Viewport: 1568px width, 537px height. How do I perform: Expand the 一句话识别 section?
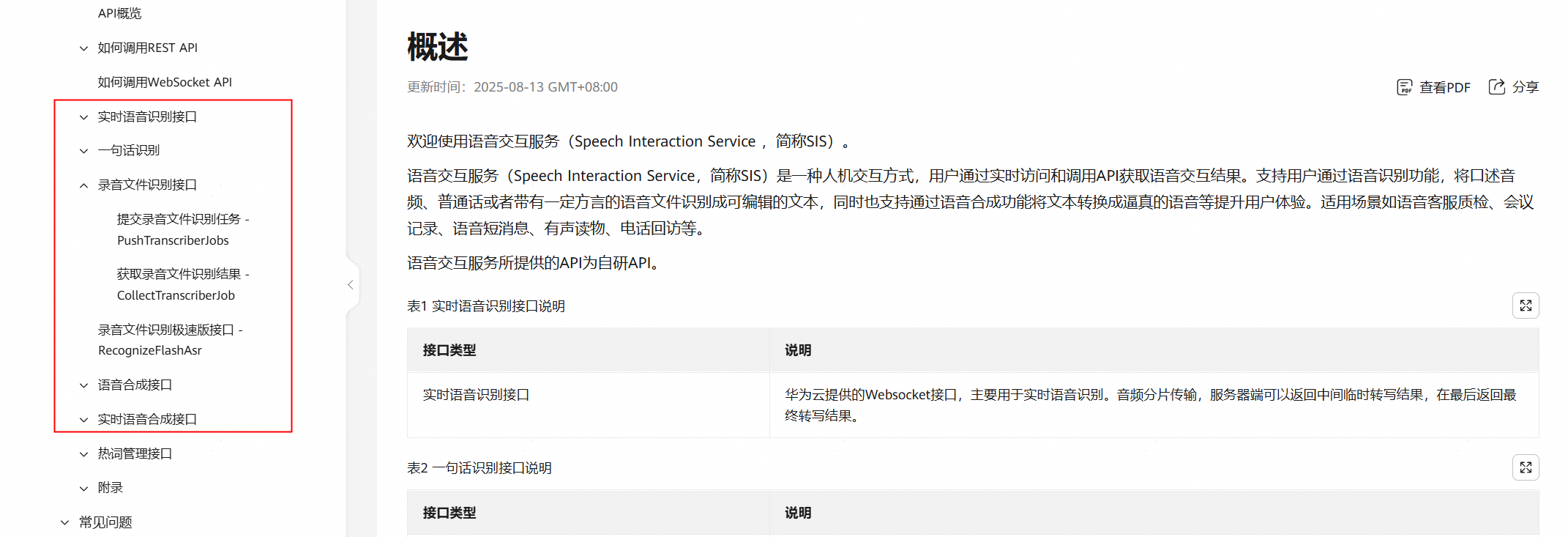(84, 151)
